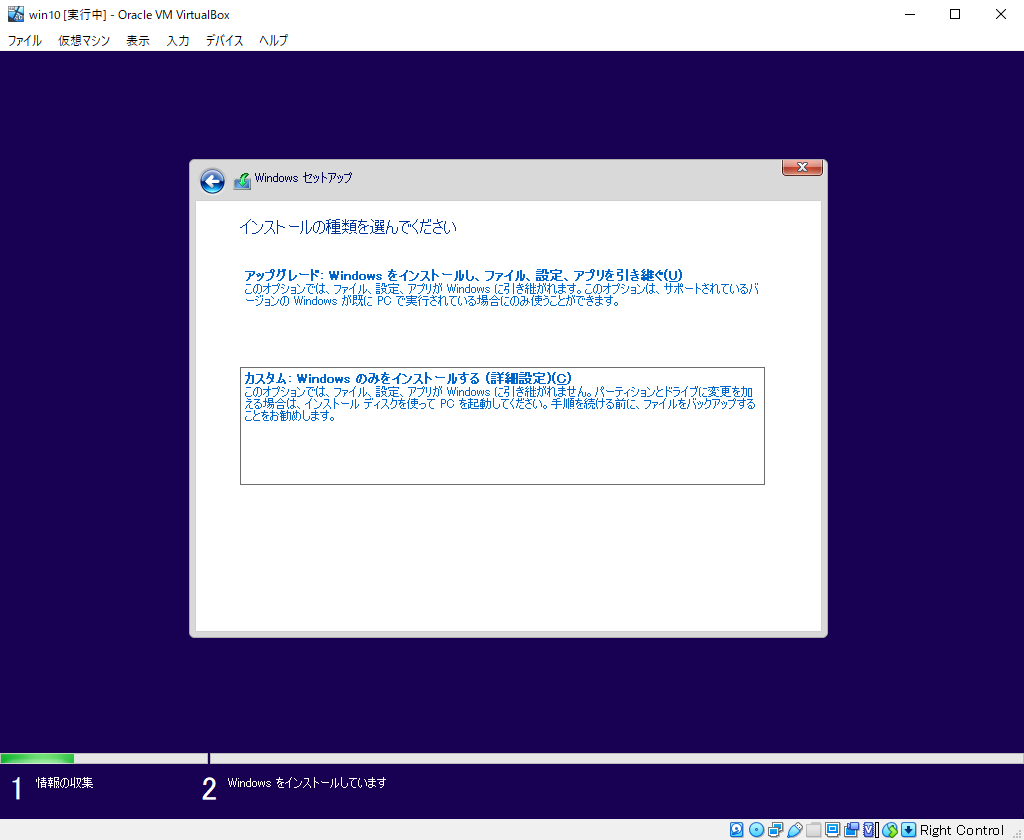Viewport: 1024px width, 840px height.
Task: Click the display status icon in status bar
Action: pyautogui.click(x=833, y=829)
